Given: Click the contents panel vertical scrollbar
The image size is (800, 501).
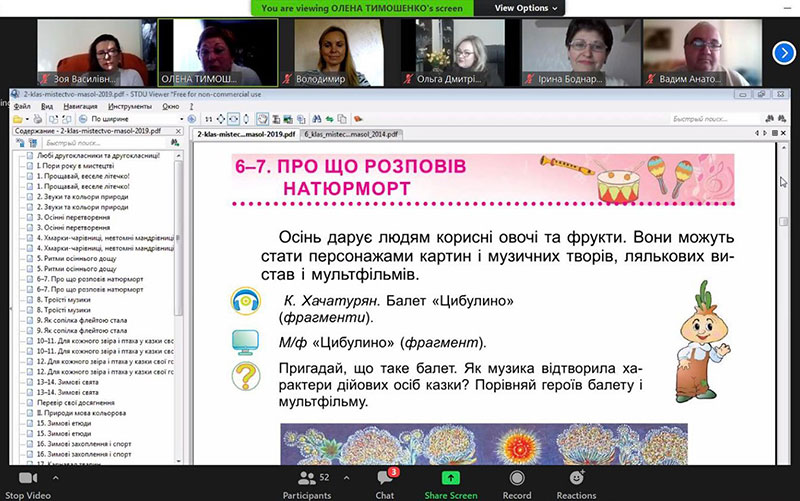Looking at the screenshot, I should click(179, 308).
